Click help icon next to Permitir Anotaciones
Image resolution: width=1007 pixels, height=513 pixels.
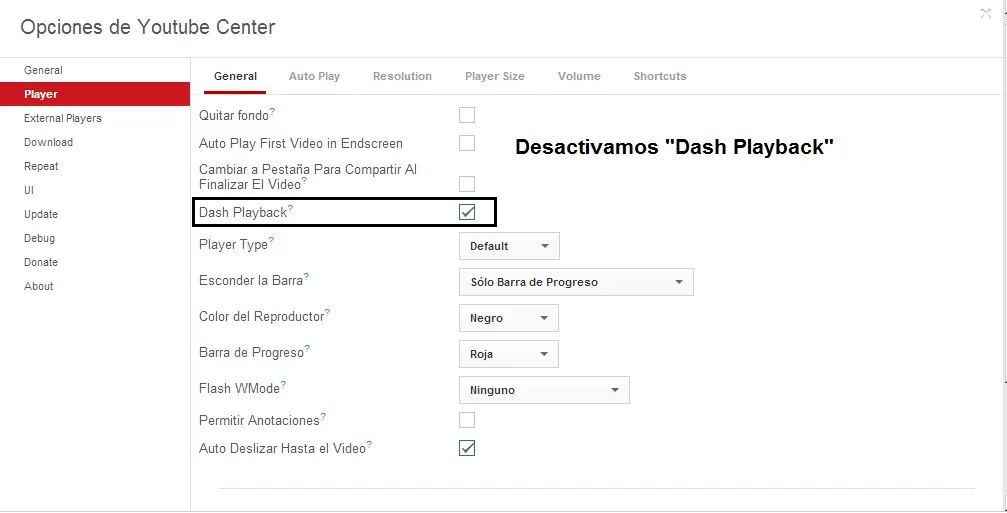tap(323, 417)
